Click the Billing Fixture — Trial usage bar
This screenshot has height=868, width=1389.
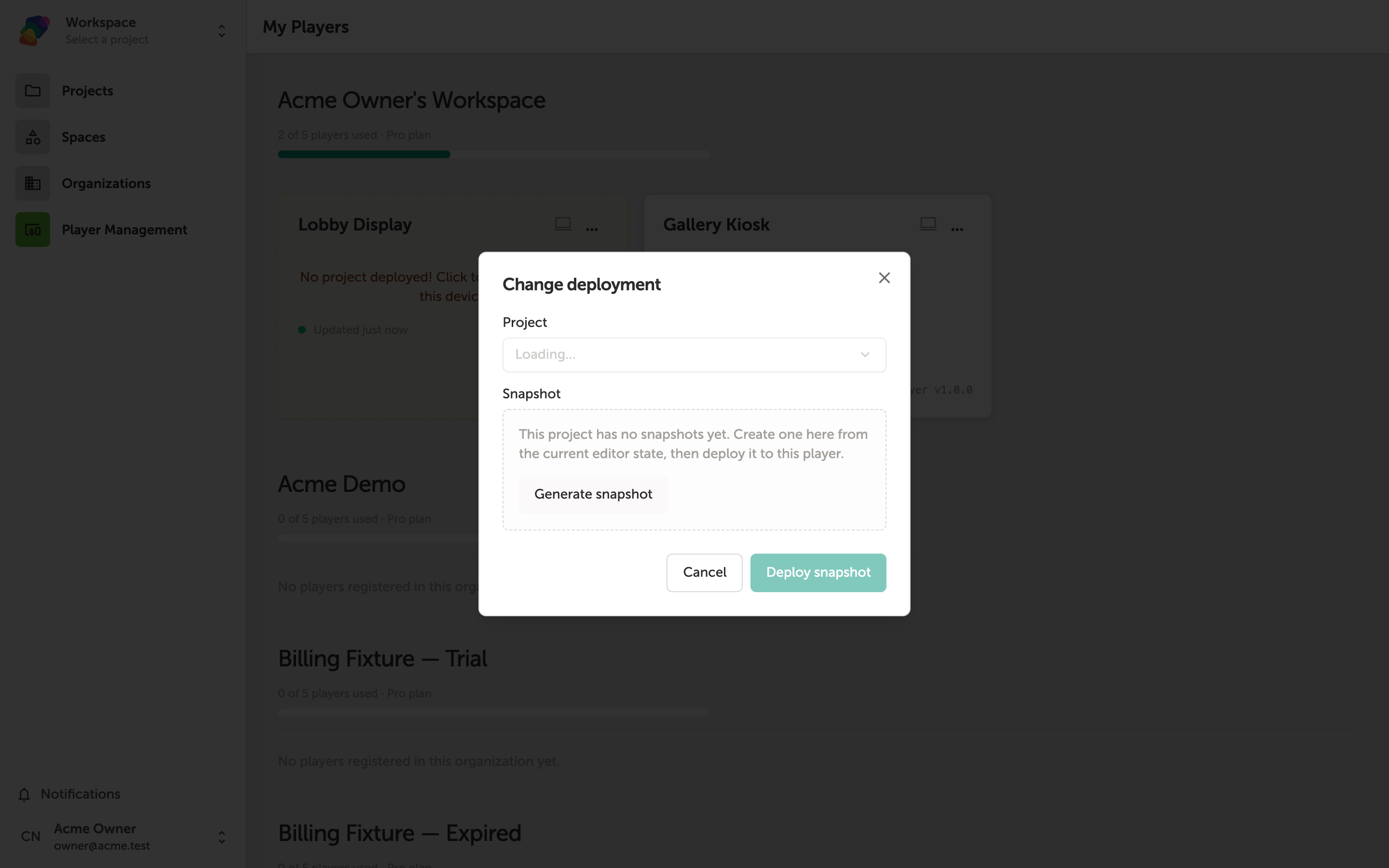click(493, 712)
